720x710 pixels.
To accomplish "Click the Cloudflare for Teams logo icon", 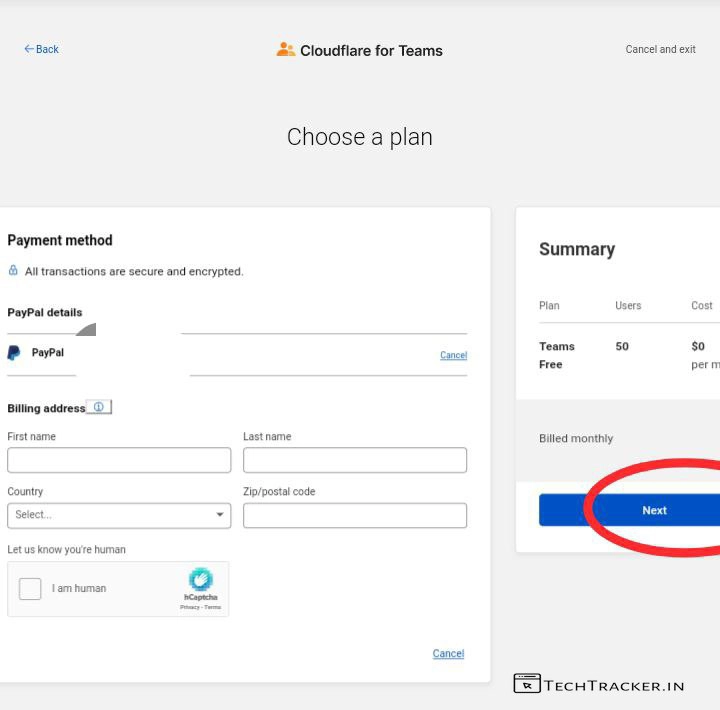I will (x=286, y=49).
